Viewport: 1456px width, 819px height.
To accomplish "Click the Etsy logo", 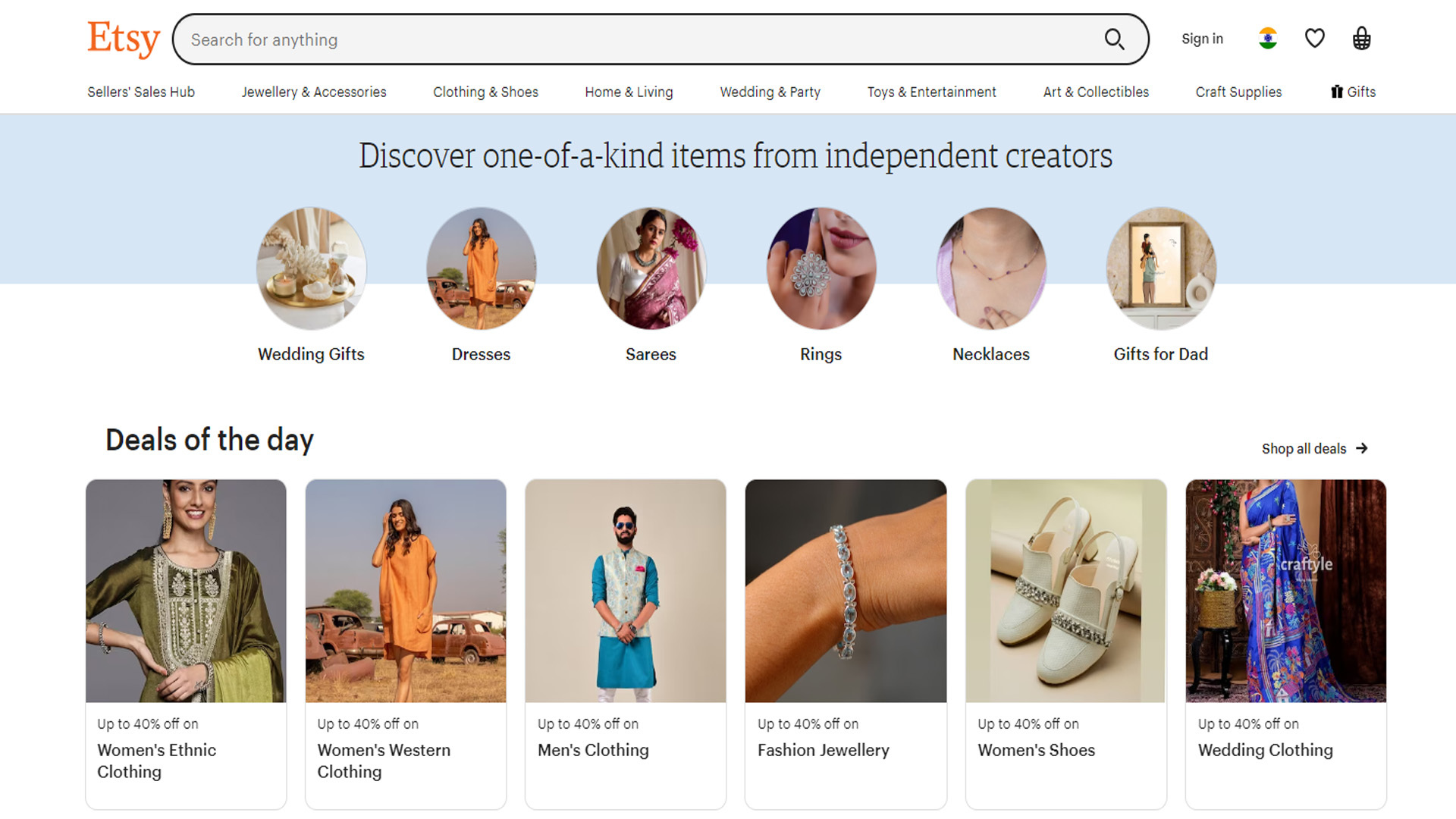I will 124,39.
